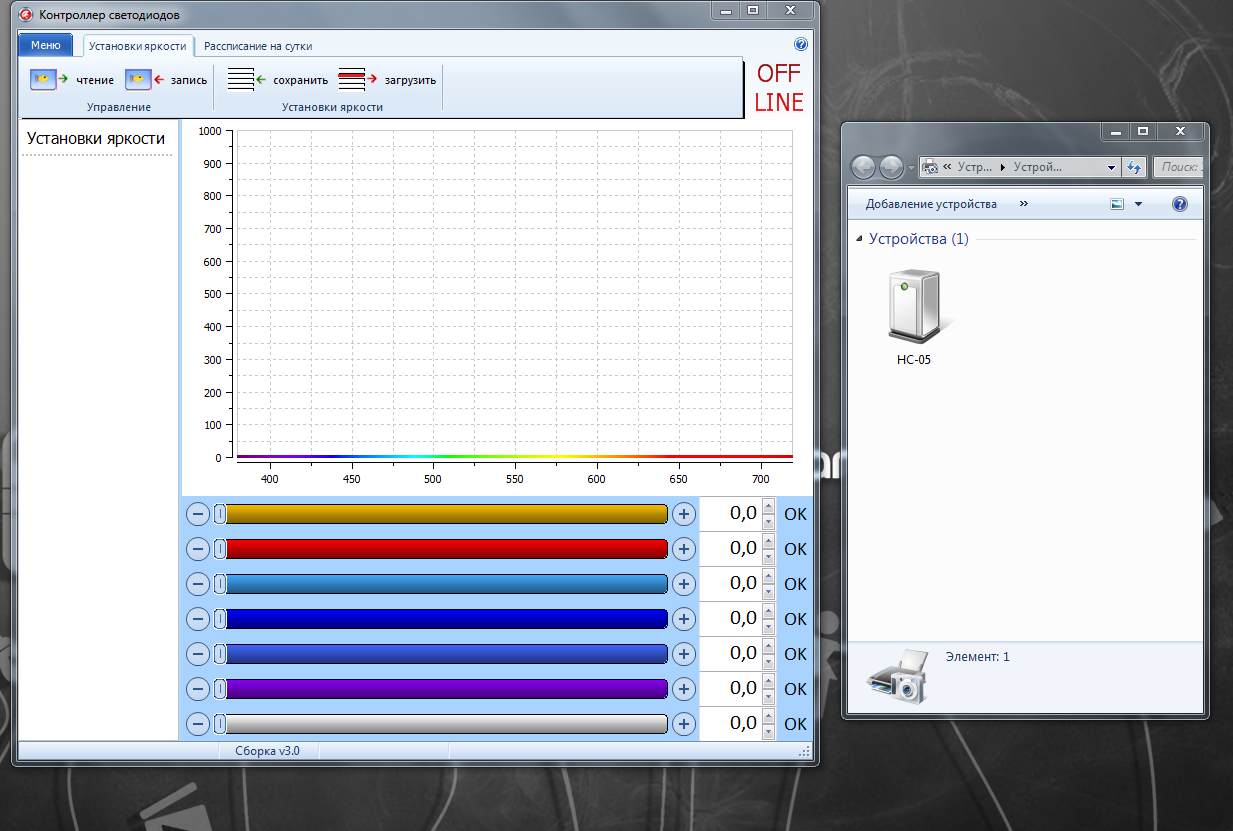The image size is (1233, 831).
Task: Decrease the white channel minus button
Action: [198, 724]
